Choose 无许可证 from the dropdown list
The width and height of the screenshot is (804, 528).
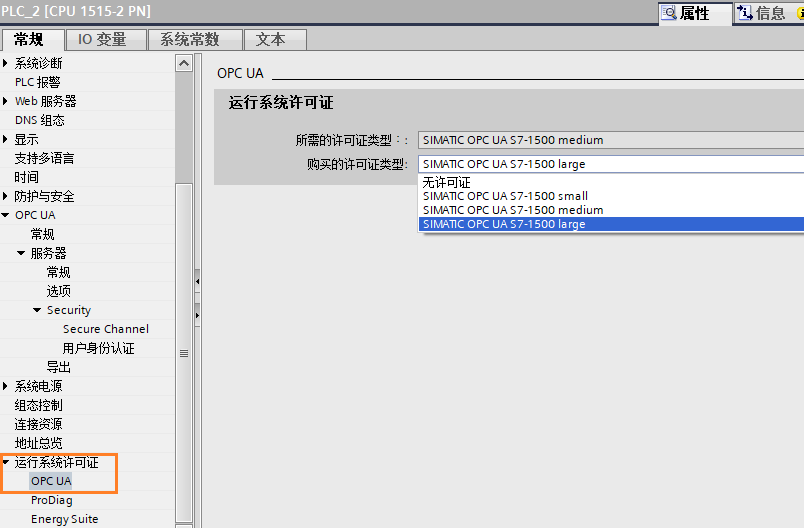coord(611,182)
